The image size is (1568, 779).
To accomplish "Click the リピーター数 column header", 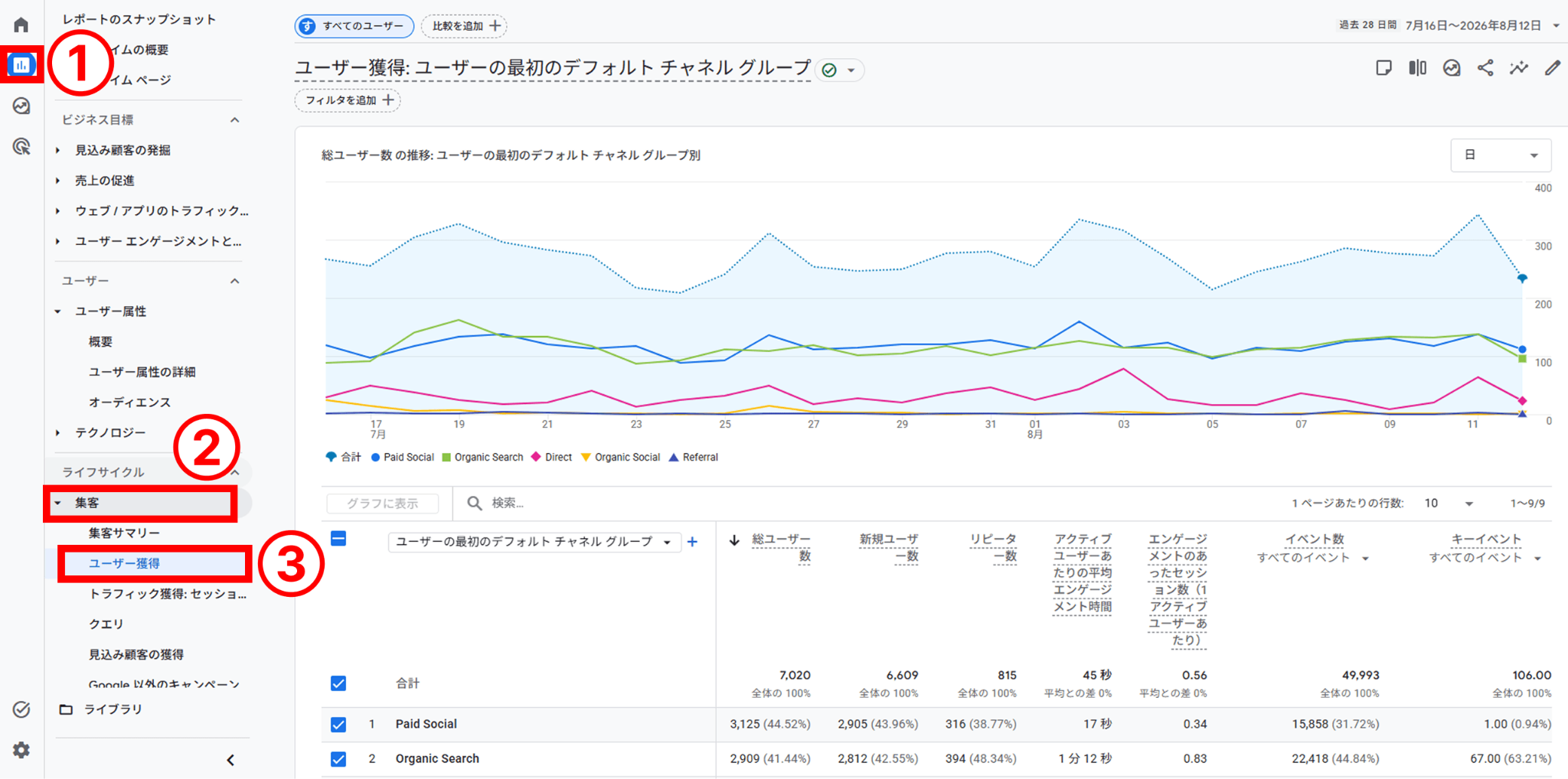I will pos(993,548).
